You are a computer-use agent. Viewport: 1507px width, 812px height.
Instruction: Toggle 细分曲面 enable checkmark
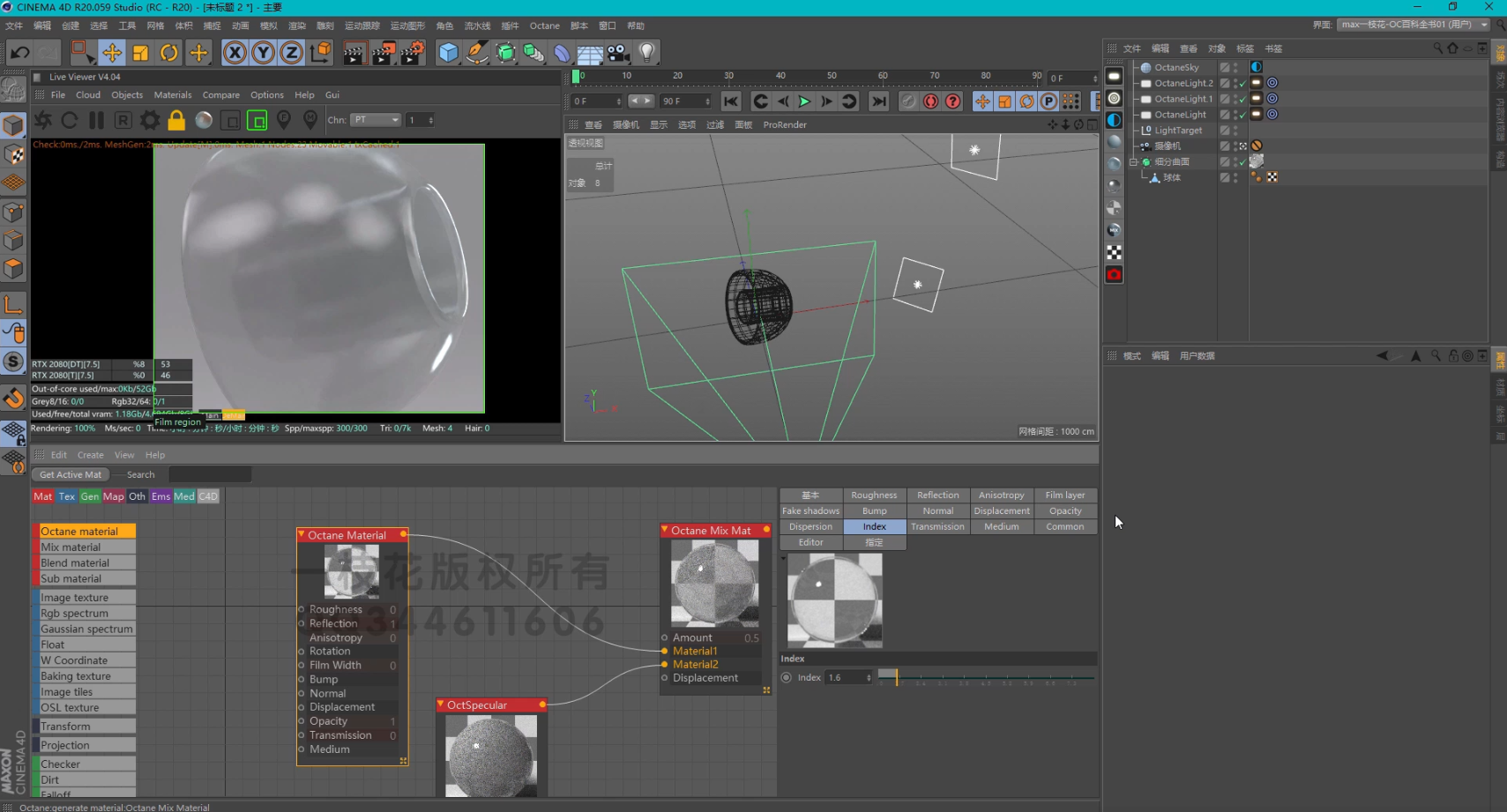tap(1242, 162)
